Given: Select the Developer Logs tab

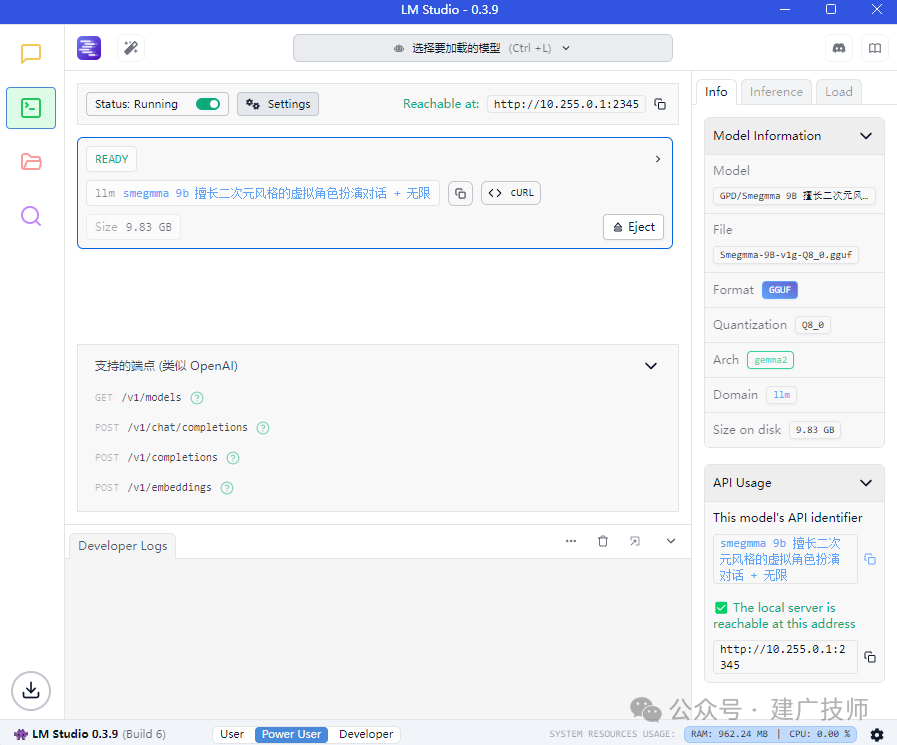Looking at the screenshot, I should 123,546.
